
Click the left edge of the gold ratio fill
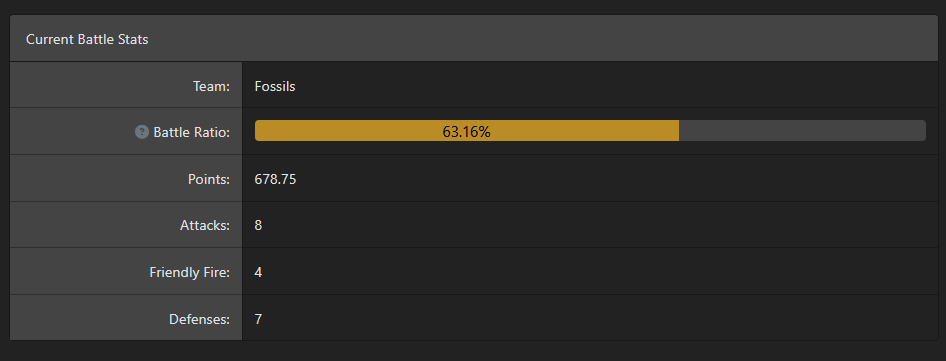pos(258,131)
